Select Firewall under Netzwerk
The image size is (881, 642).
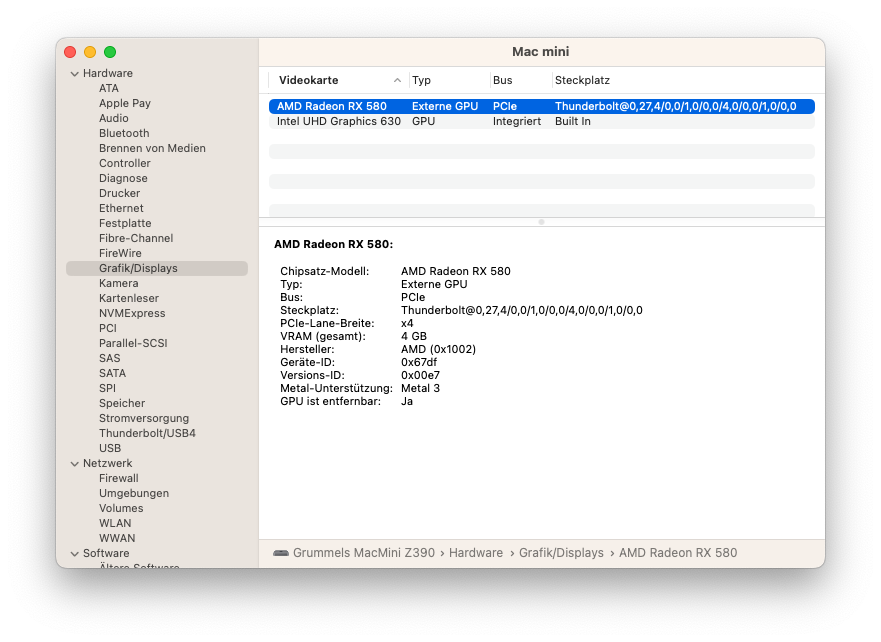tap(119, 478)
